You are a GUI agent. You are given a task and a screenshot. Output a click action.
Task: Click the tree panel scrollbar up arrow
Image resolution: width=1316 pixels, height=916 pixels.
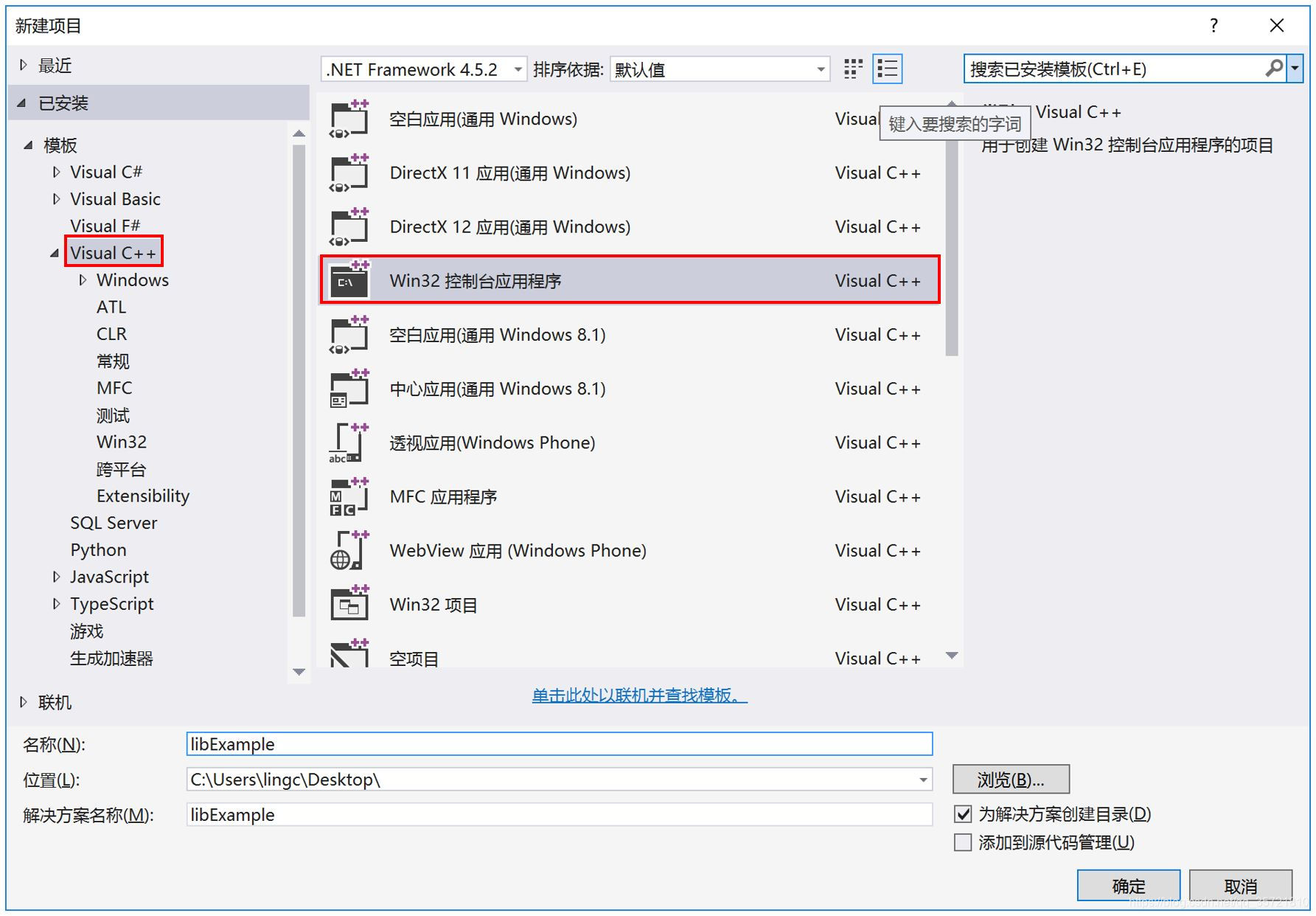pyautogui.click(x=299, y=133)
